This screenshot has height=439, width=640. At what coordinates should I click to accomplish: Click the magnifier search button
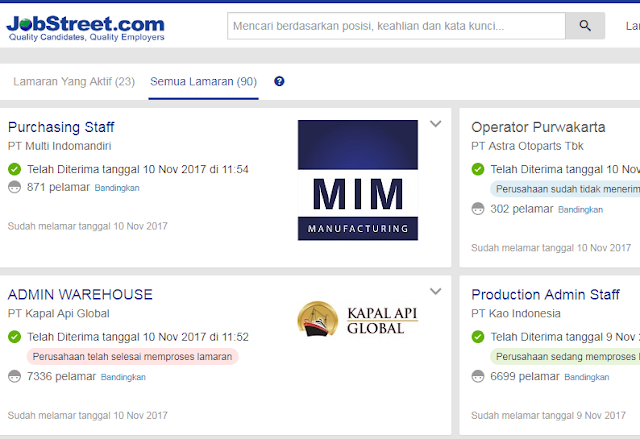pos(585,26)
